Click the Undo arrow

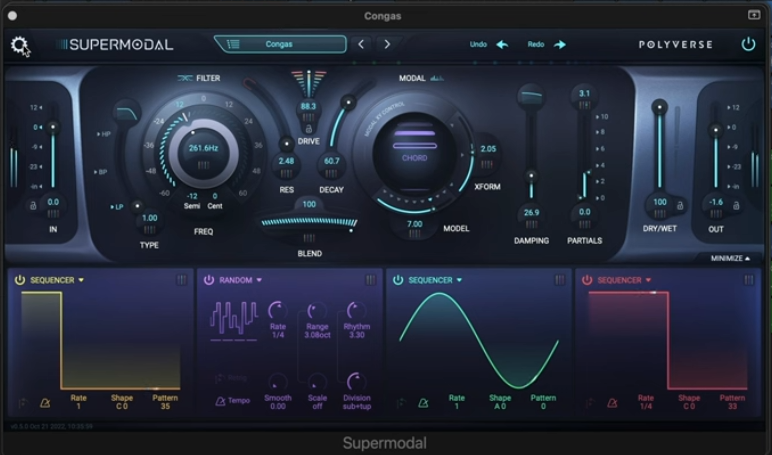502,44
